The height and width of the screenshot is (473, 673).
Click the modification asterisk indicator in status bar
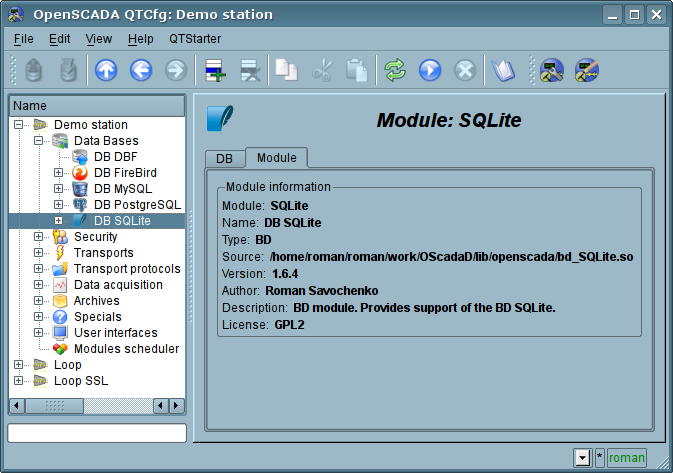click(x=600, y=458)
